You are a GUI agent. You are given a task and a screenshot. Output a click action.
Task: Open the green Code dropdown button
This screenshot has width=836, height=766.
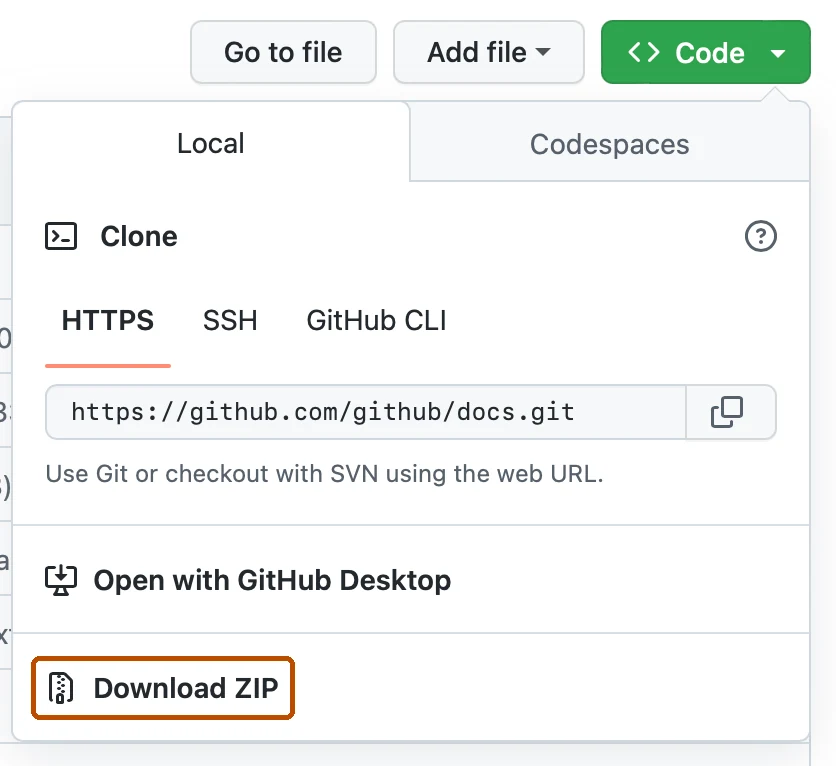pyautogui.click(x=705, y=52)
